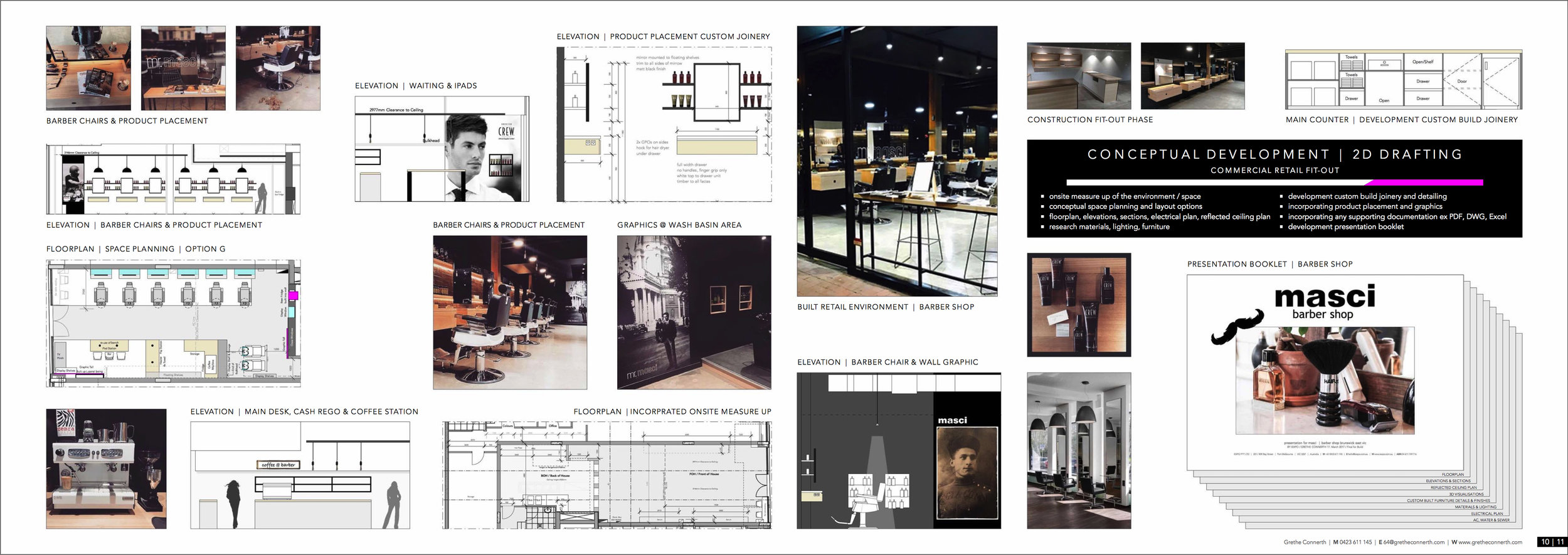Click caption 'ELEVATION | PRODUCT PLACEMENT CUSTOM JOINERY'
The image size is (1568, 555).
click(x=664, y=37)
